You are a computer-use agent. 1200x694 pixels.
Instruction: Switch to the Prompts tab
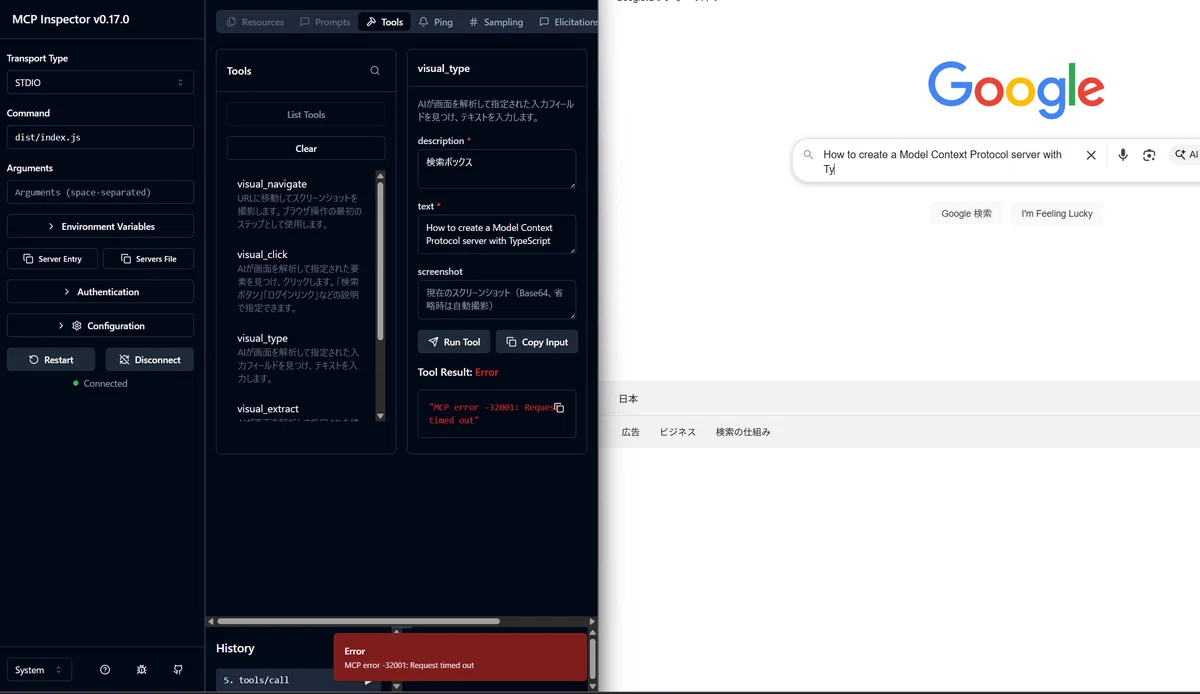click(325, 22)
